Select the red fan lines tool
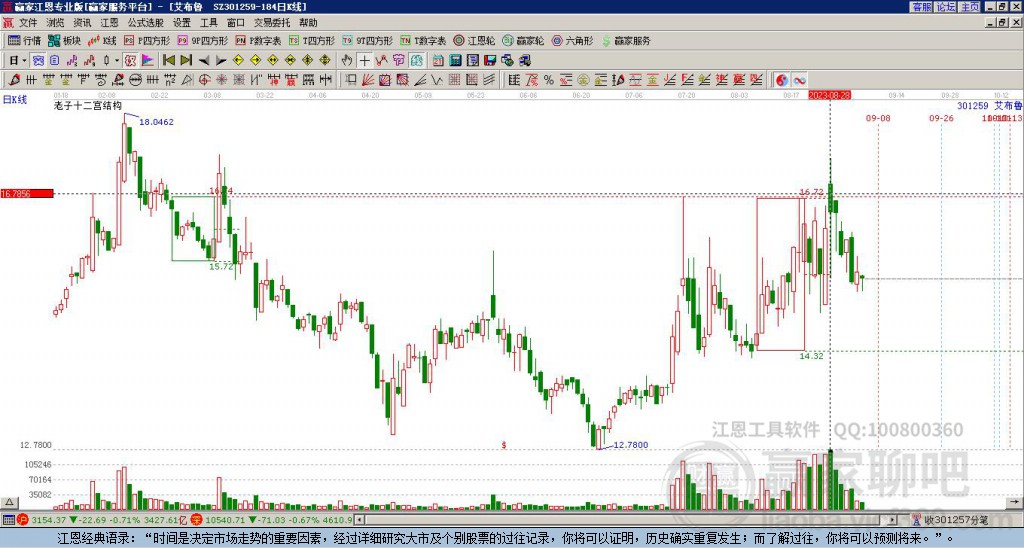 (367, 80)
